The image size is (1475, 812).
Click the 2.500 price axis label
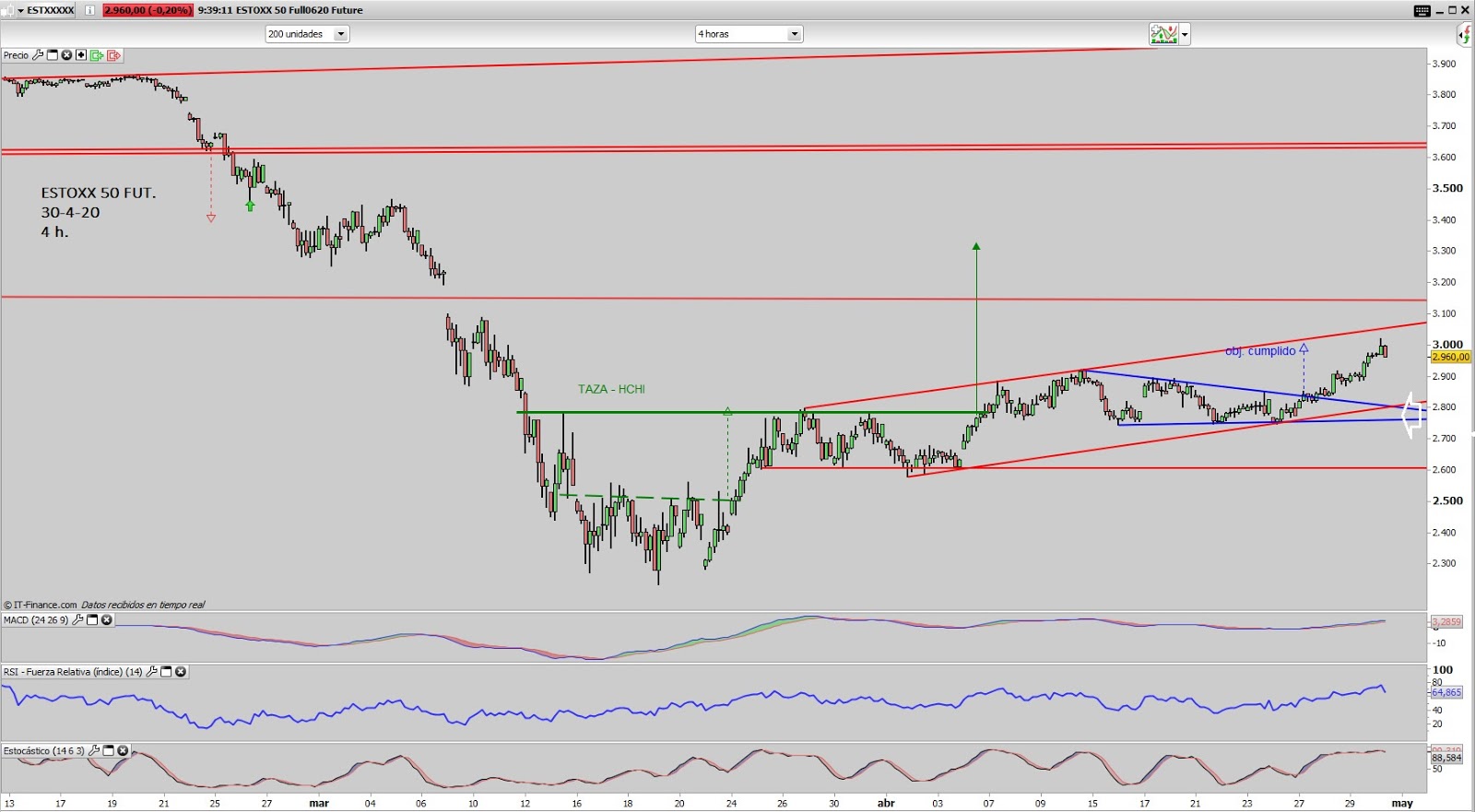click(x=1447, y=500)
